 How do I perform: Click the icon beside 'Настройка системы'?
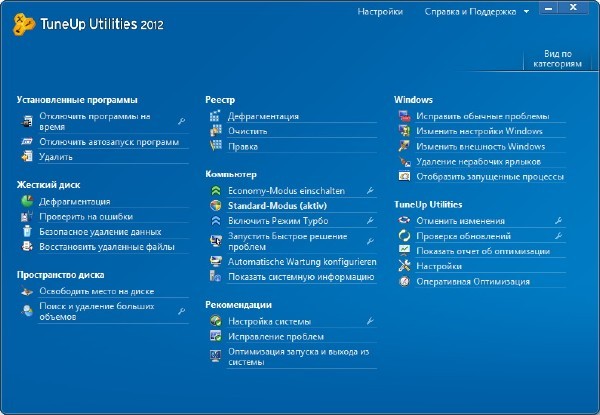click(x=215, y=321)
